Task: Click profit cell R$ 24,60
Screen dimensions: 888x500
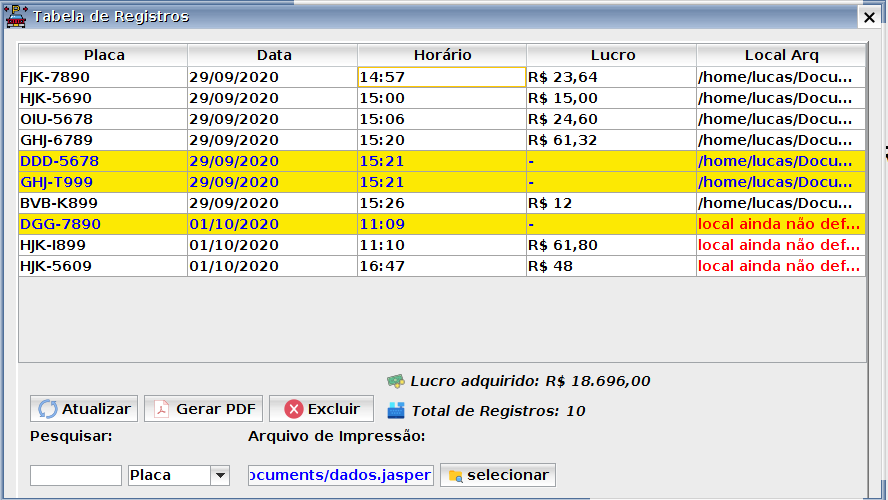Action: [611, 119]
